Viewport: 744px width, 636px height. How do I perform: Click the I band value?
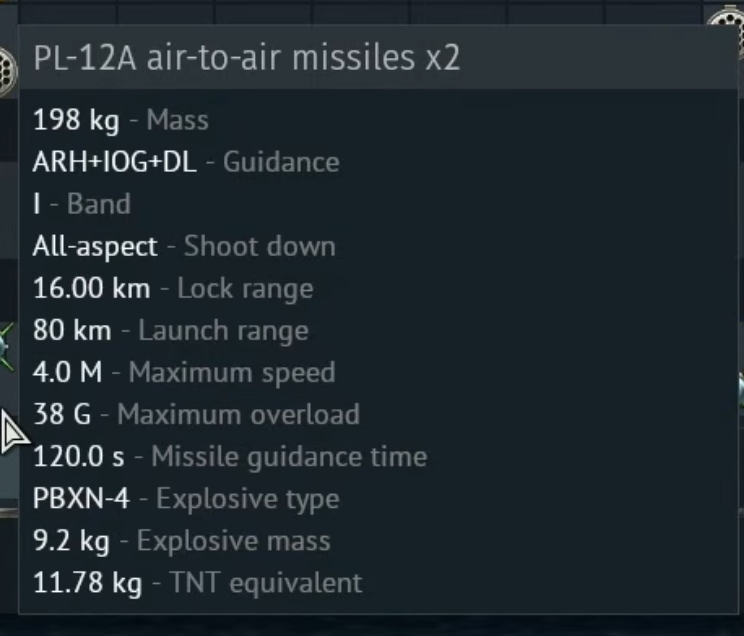38,205
